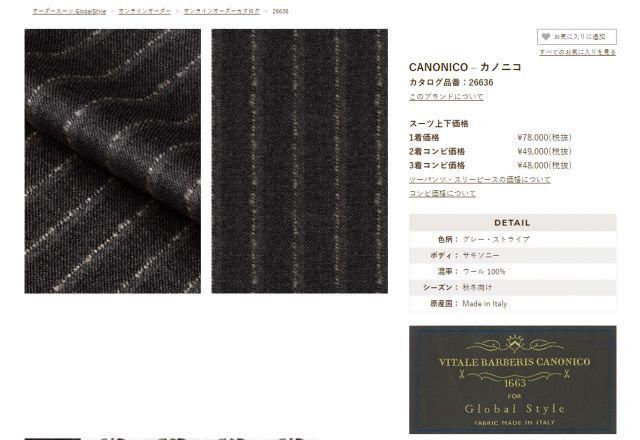
Task: Click the 3着コンビ価格 ¥48,000 price row
Action: pyautogui.click(x=491, y=165)
